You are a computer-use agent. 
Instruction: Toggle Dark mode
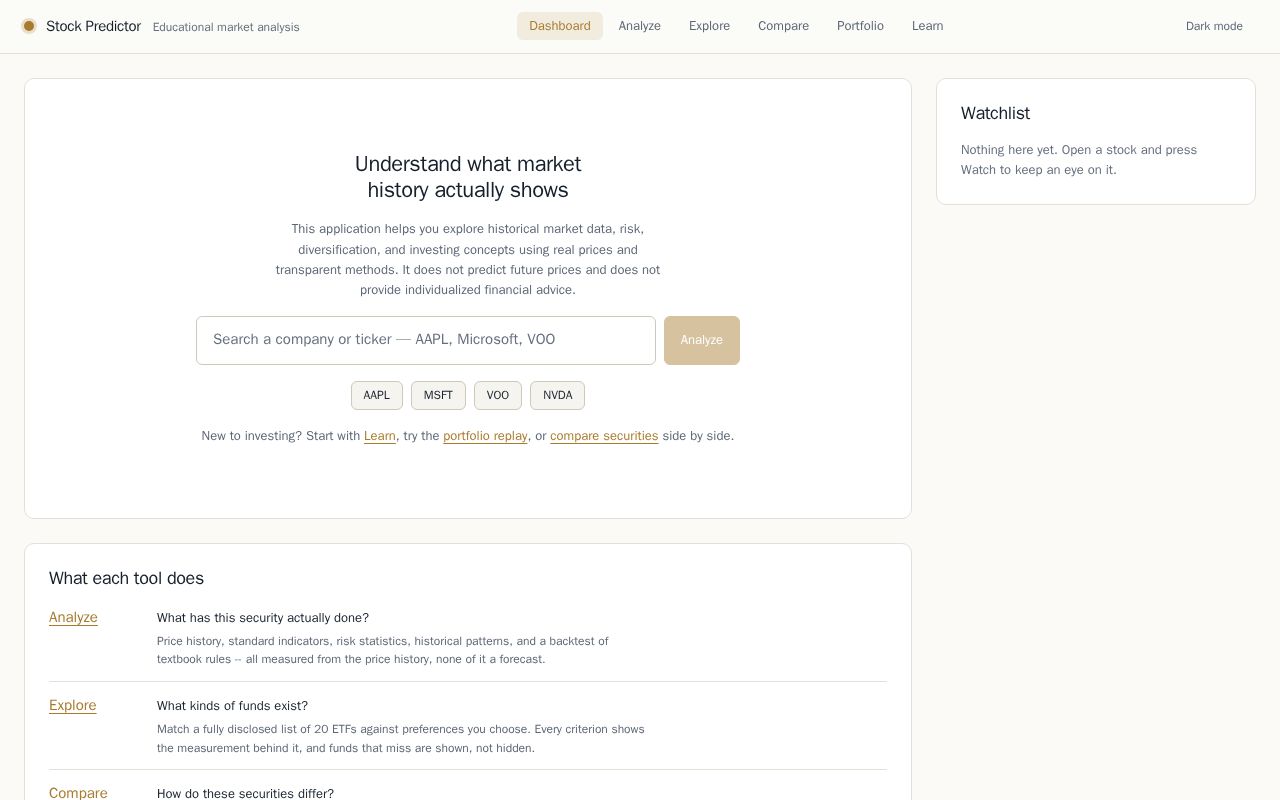(x=1214, y=26)
